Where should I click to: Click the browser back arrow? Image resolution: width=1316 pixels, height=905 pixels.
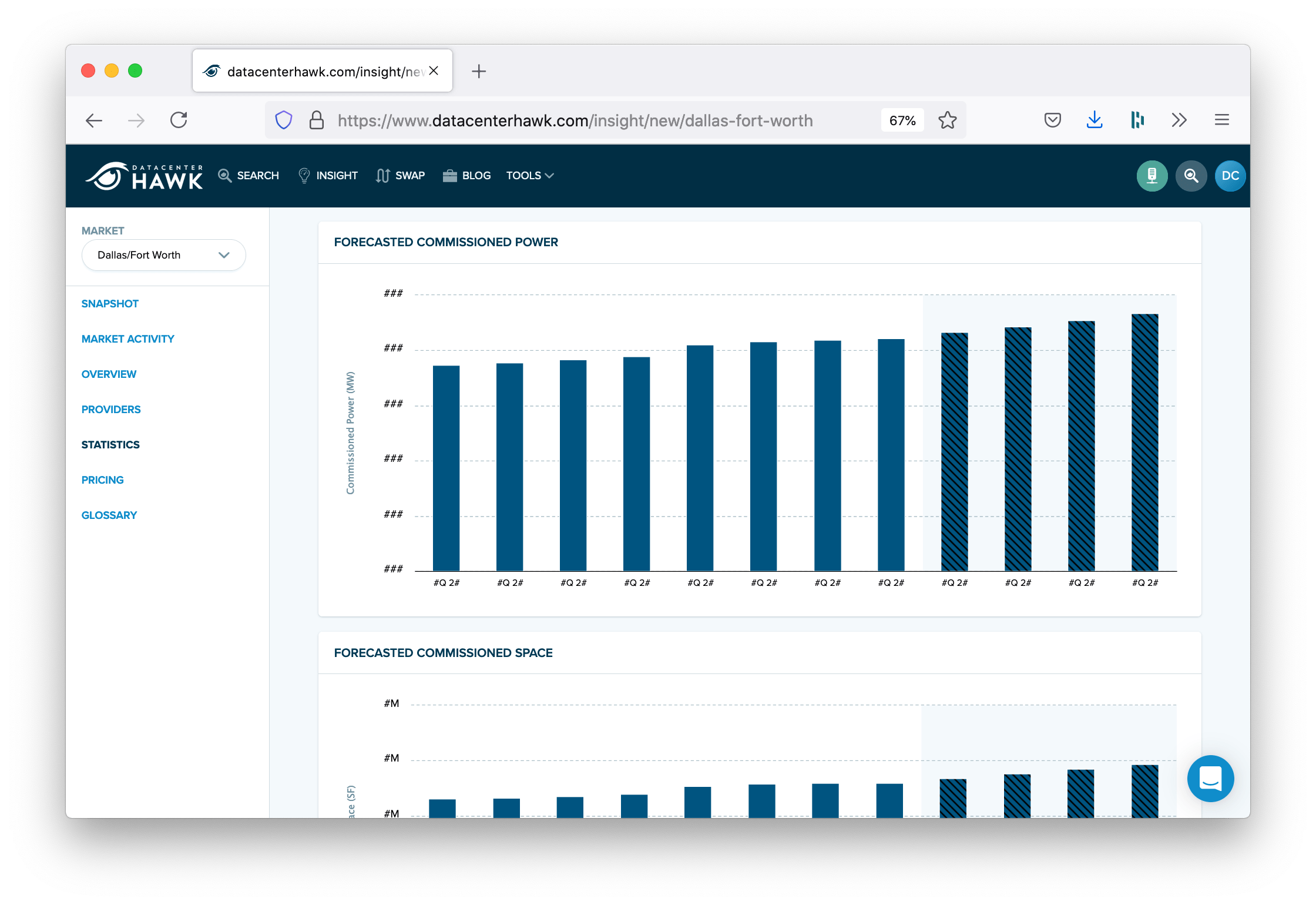[x=94, y=120]
